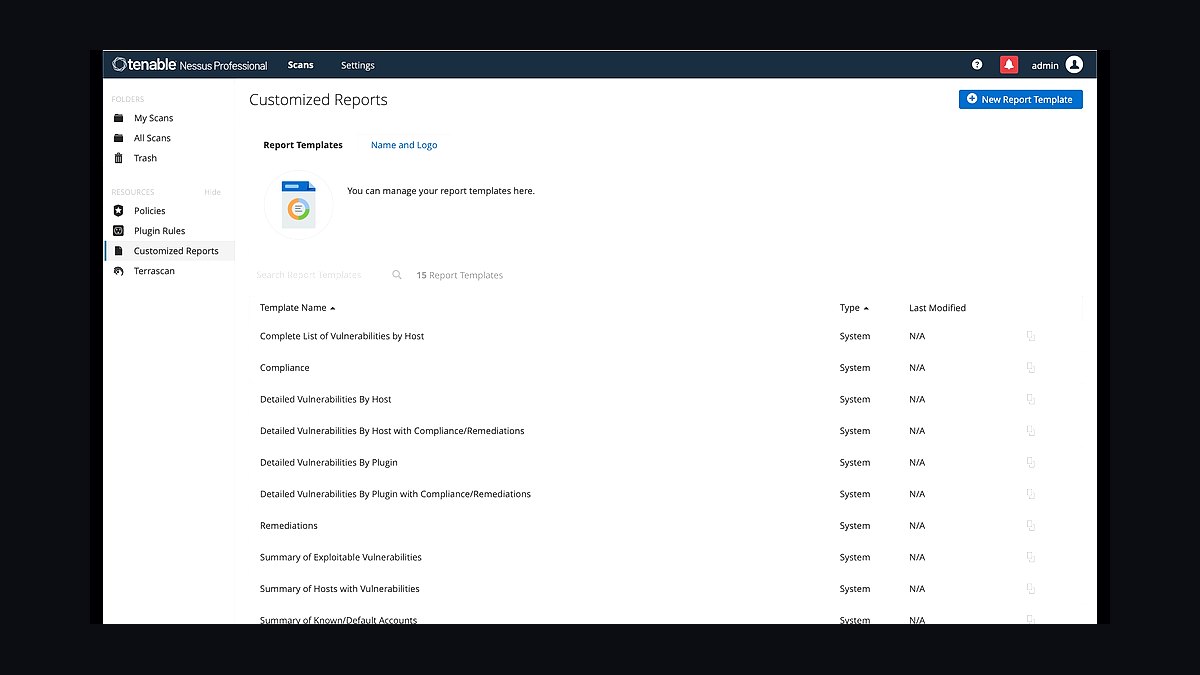1200x675 pixels.
Task: Copy Detailed Vulnerabilities By Plugin with Compliance/Remediations
Action: pyautogui.click(x=1031, y=494)
